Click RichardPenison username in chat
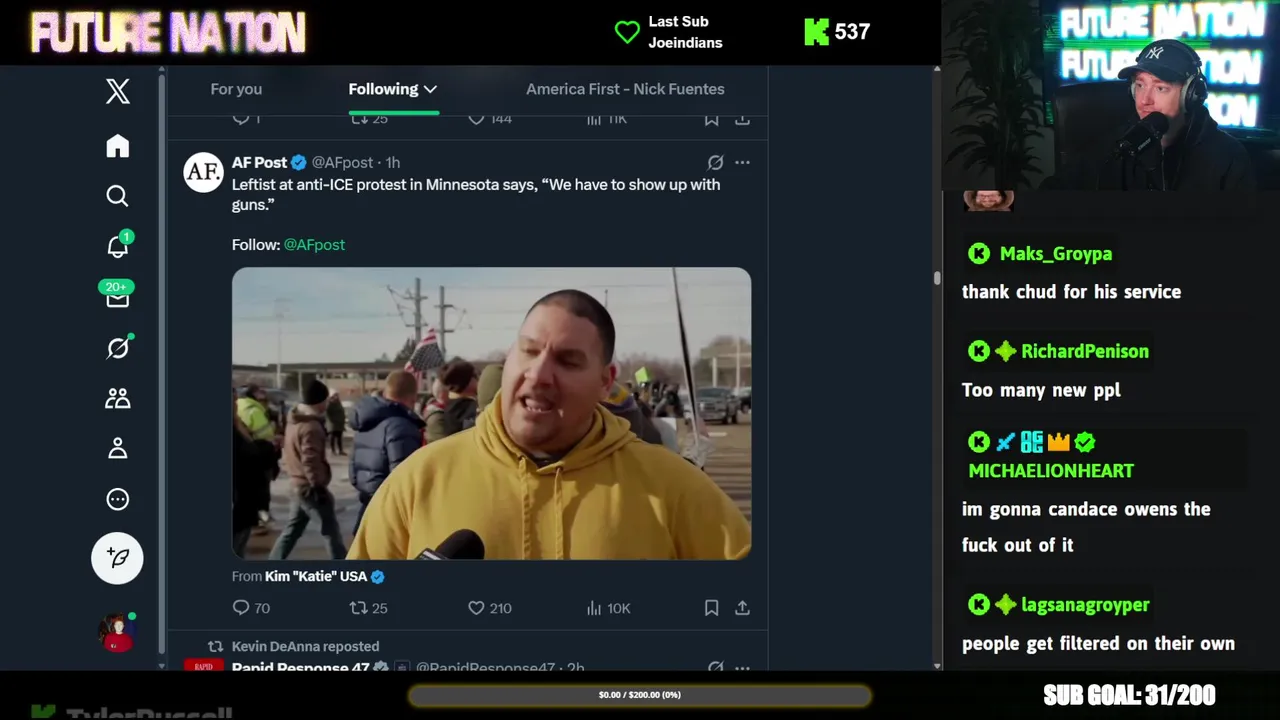 click(x=1085, y=351)
